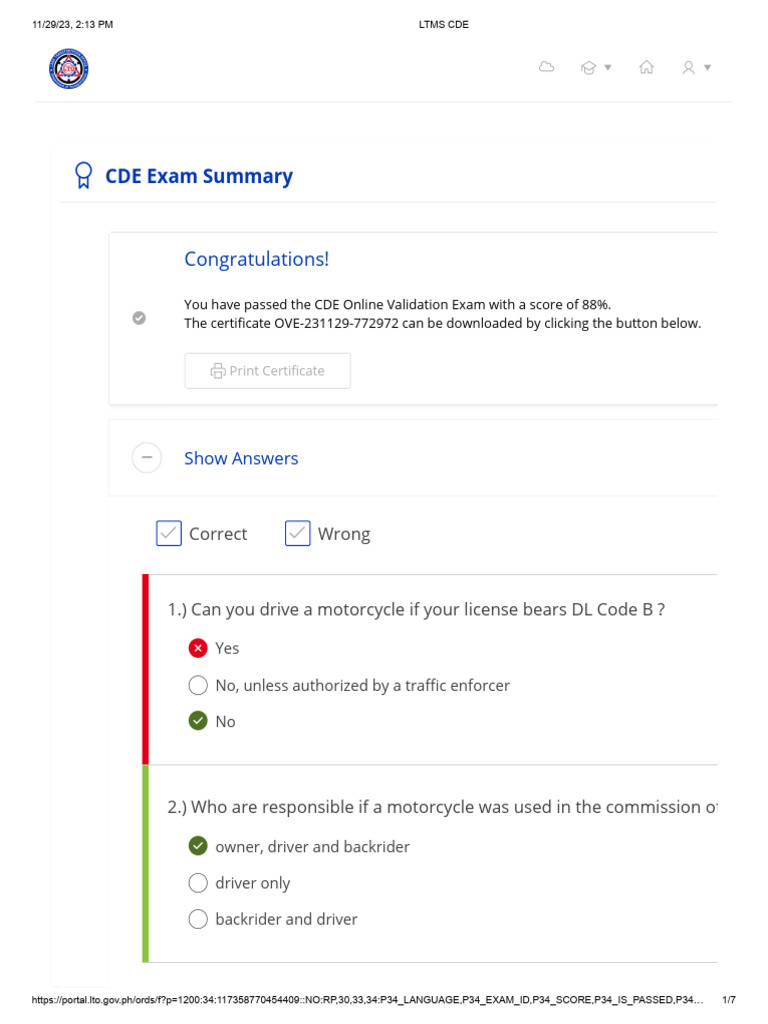
Task: Click the CDE Exam Summary title
Action: pos(199,176)
